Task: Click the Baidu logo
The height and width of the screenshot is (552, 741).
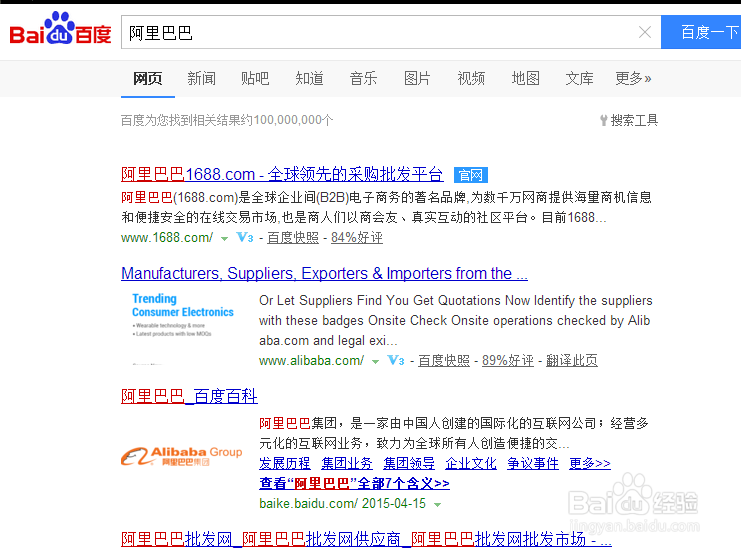Action: coord(60,28)
